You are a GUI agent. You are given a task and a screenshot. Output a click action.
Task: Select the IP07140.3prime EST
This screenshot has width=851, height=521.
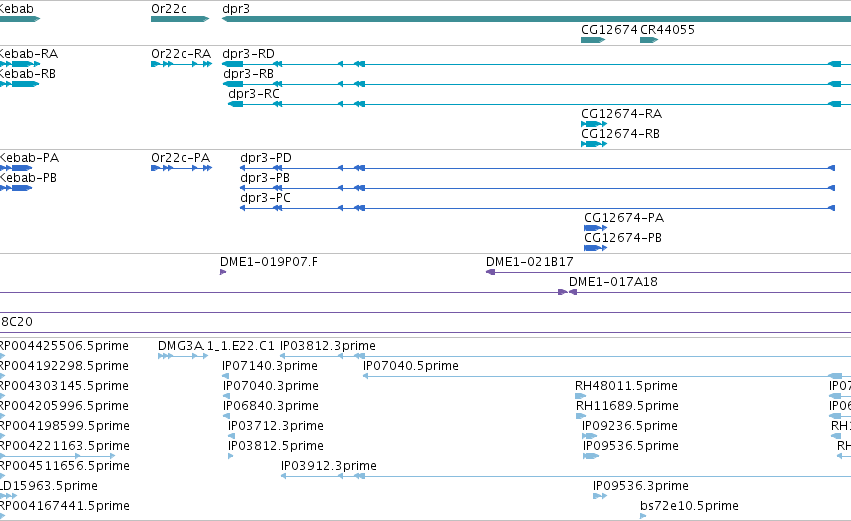226,376
